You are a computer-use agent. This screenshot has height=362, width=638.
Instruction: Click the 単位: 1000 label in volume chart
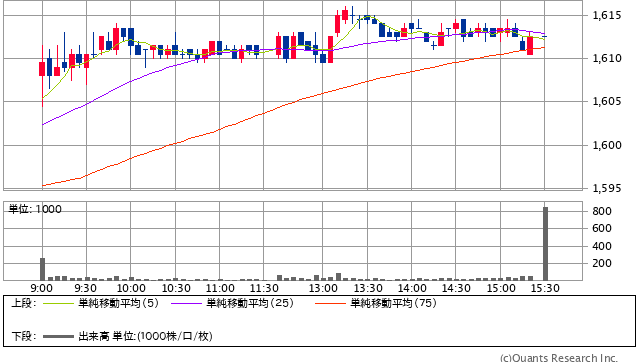click(x=35, y=209)
